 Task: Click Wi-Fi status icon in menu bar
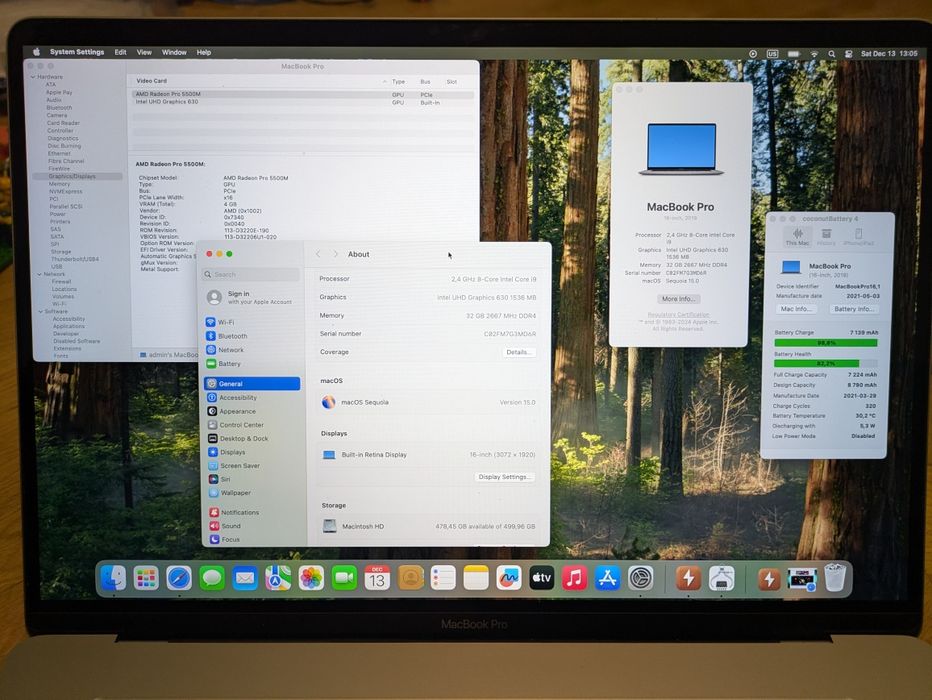814,53
